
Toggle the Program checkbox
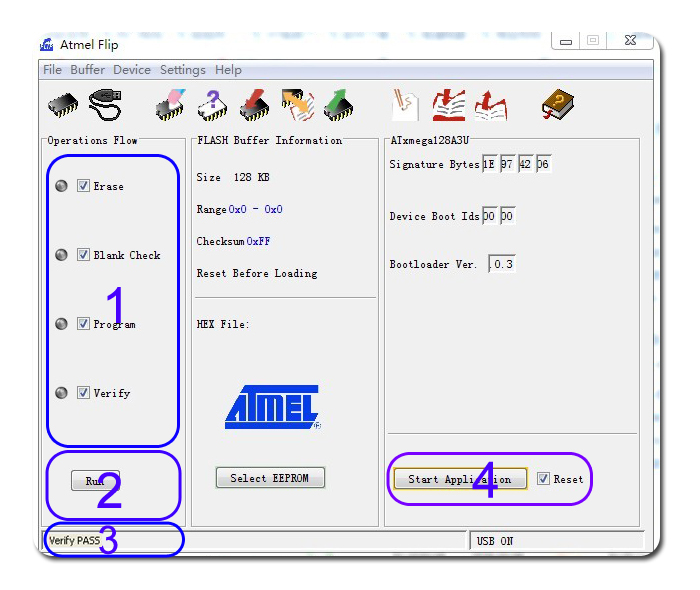(83, 323)
